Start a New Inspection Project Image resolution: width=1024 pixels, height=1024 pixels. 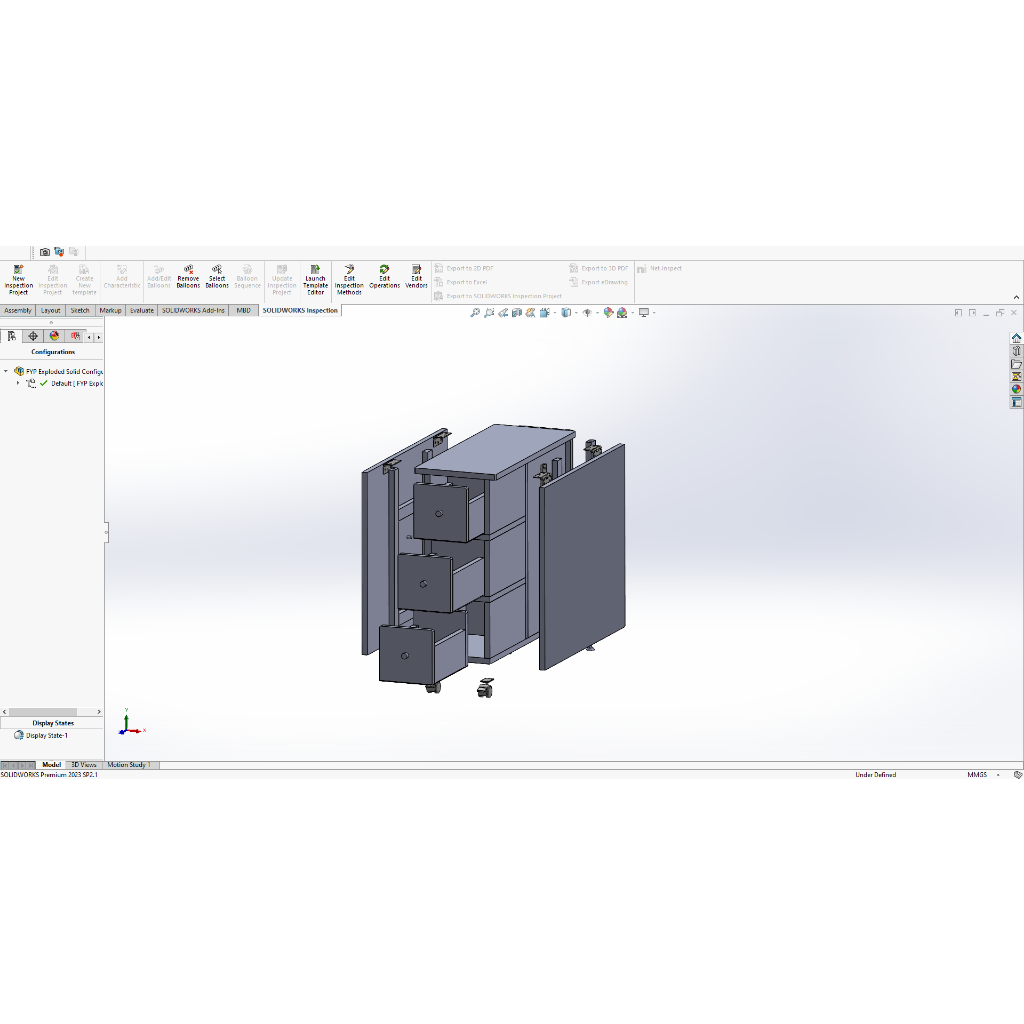pyautogui.click(x=18, y=280)
